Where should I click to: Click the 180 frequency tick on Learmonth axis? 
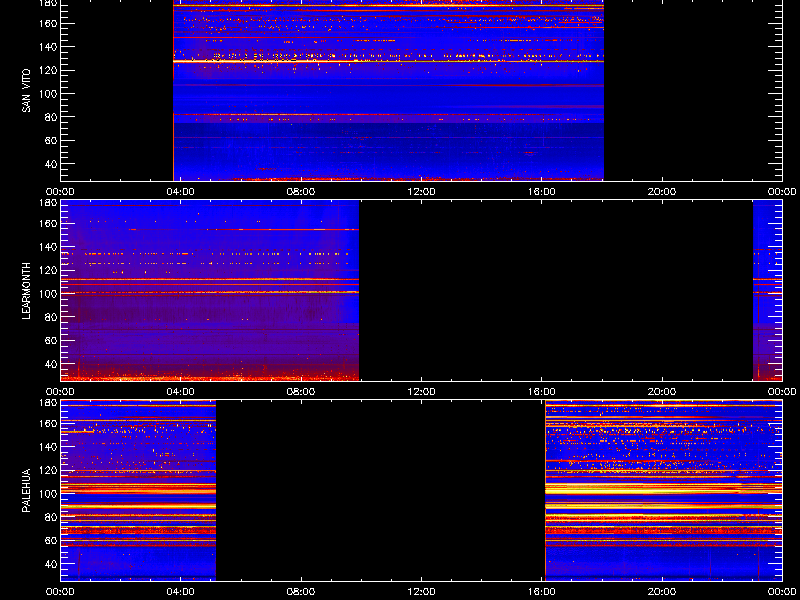tap(49, 203)
